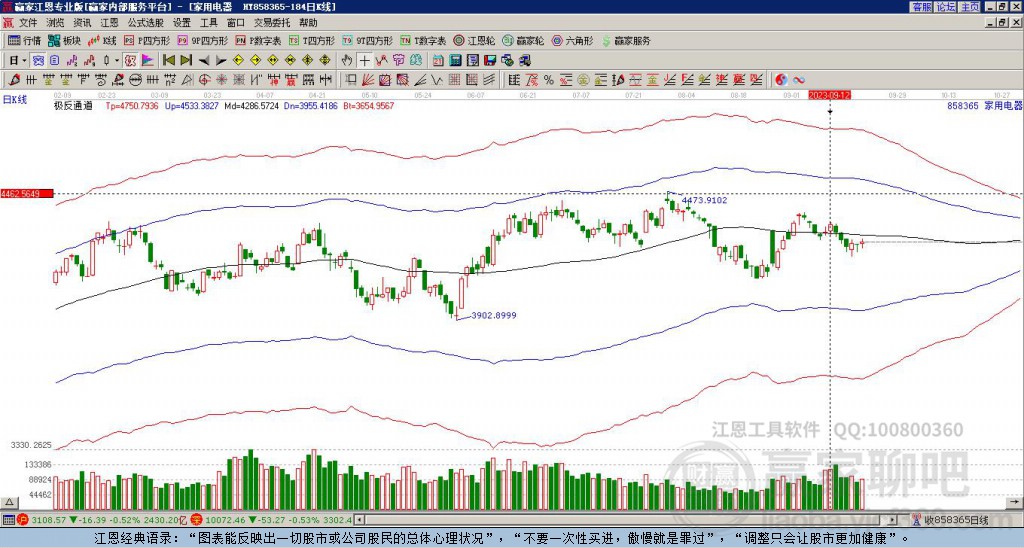Open the 行情 market quotes view
The height and width of the screenshot is (548, 1024).
point(24,40)
